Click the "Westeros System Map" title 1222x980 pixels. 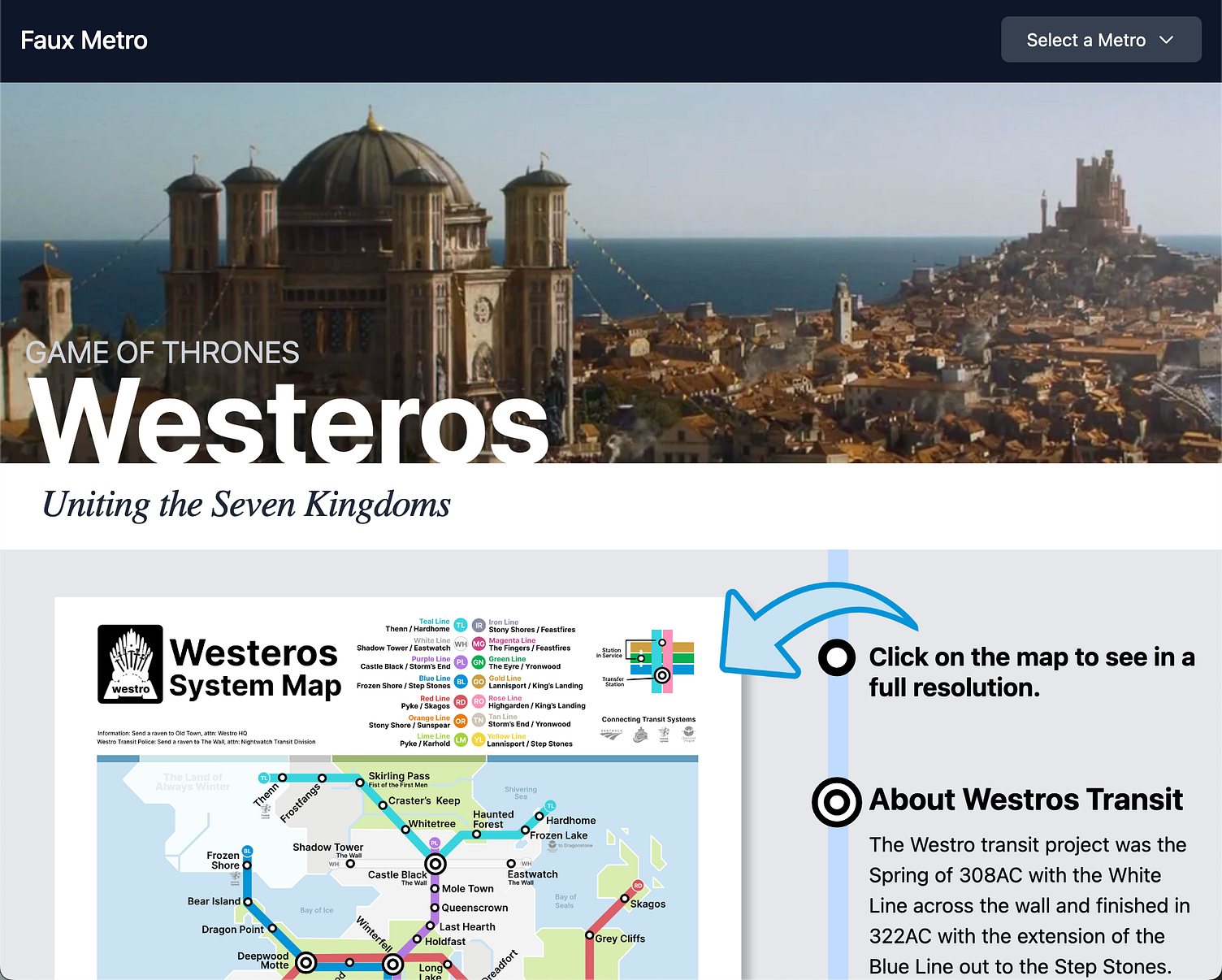tap(255, 668)
